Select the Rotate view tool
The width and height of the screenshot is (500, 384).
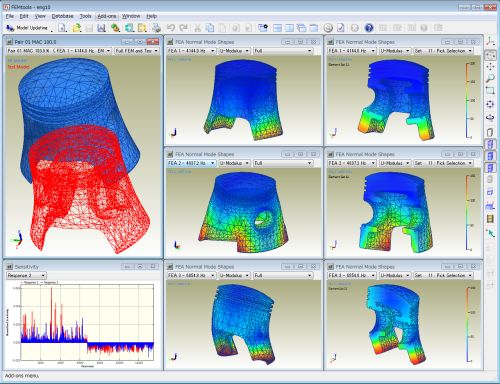490,118
